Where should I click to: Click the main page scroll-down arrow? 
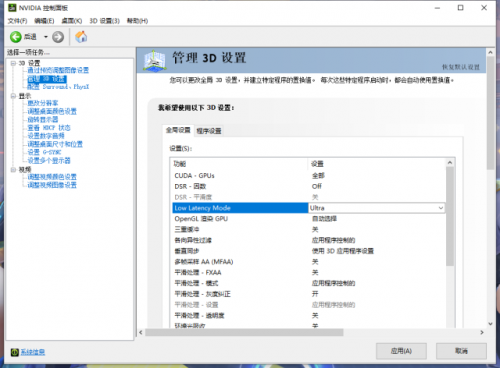tap(490, 324)
